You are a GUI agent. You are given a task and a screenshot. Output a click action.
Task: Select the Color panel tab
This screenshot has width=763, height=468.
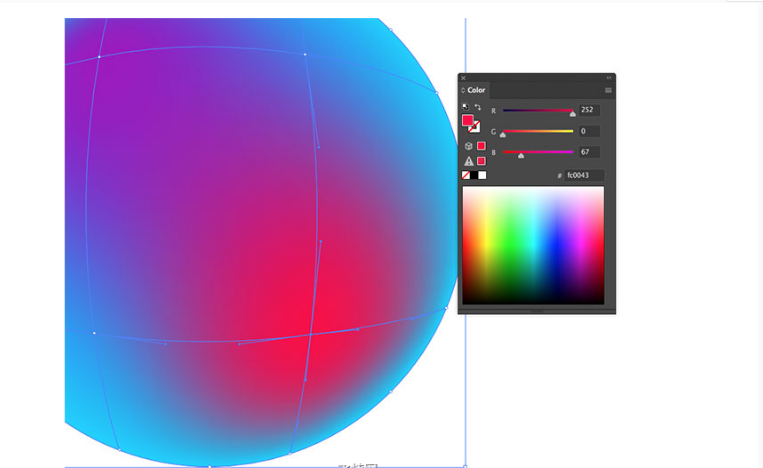[x=476, y=90]
